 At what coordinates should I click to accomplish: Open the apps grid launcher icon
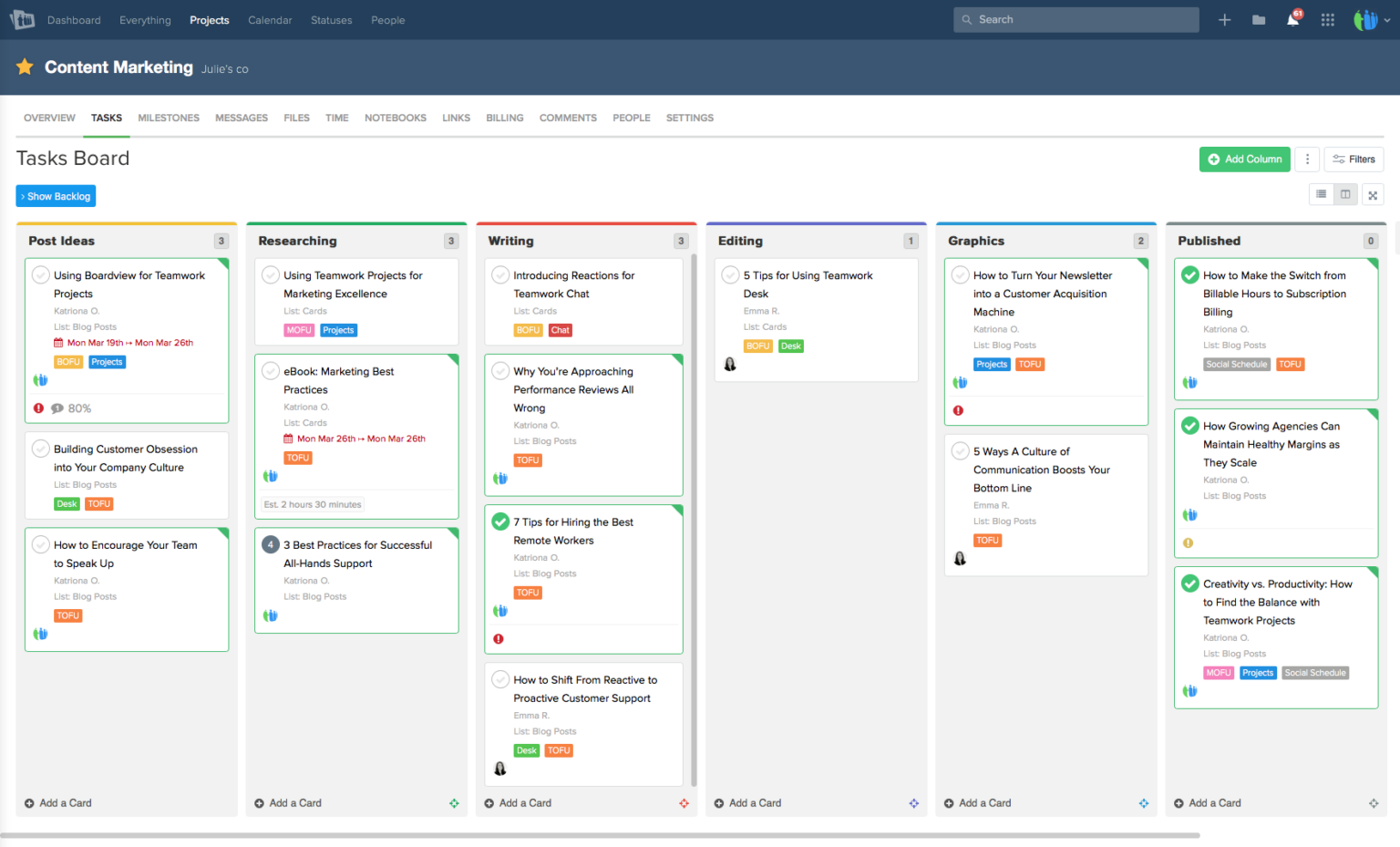pos(1328,18)
